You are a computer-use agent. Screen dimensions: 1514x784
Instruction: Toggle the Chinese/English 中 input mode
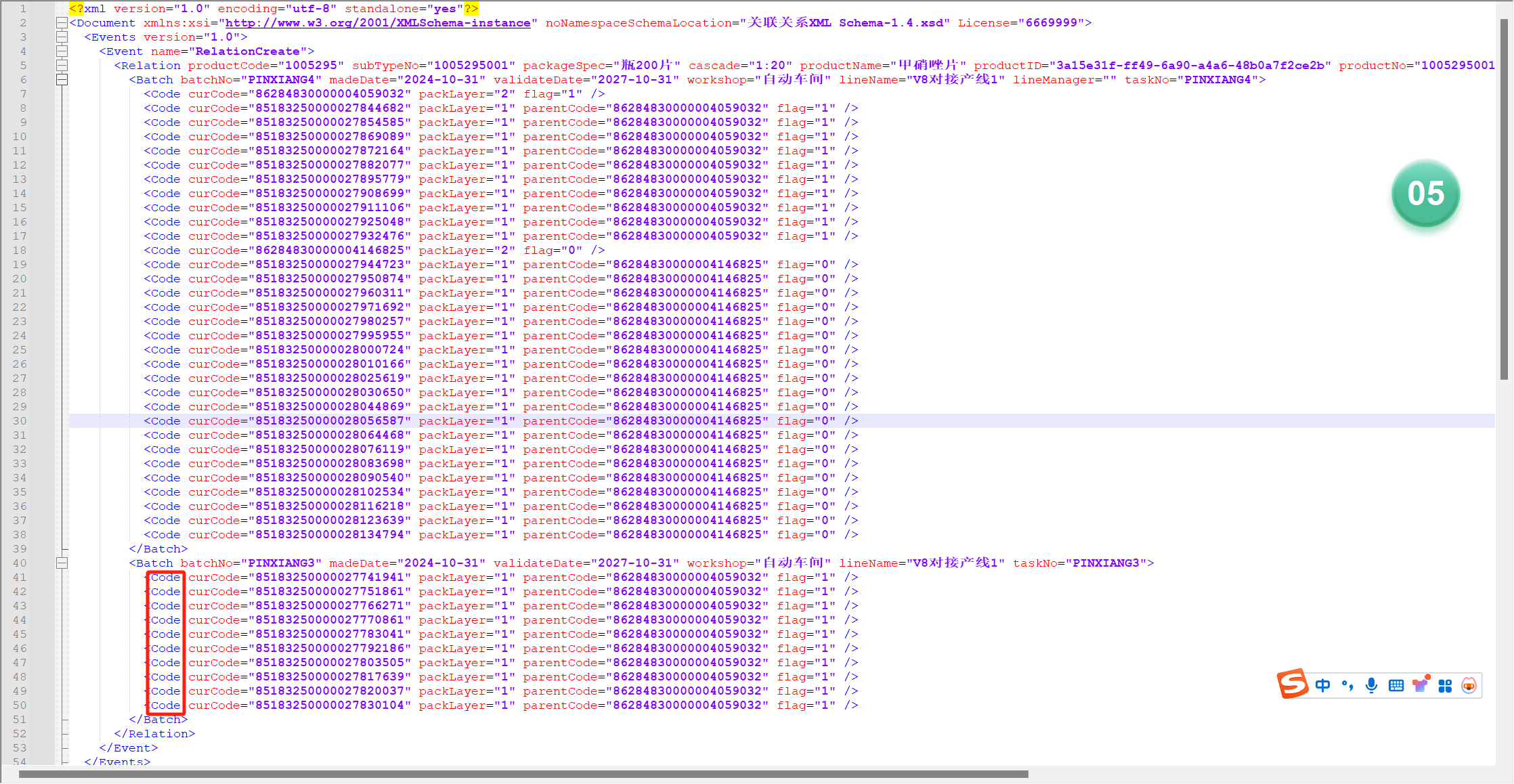(x=1322, y=686)
